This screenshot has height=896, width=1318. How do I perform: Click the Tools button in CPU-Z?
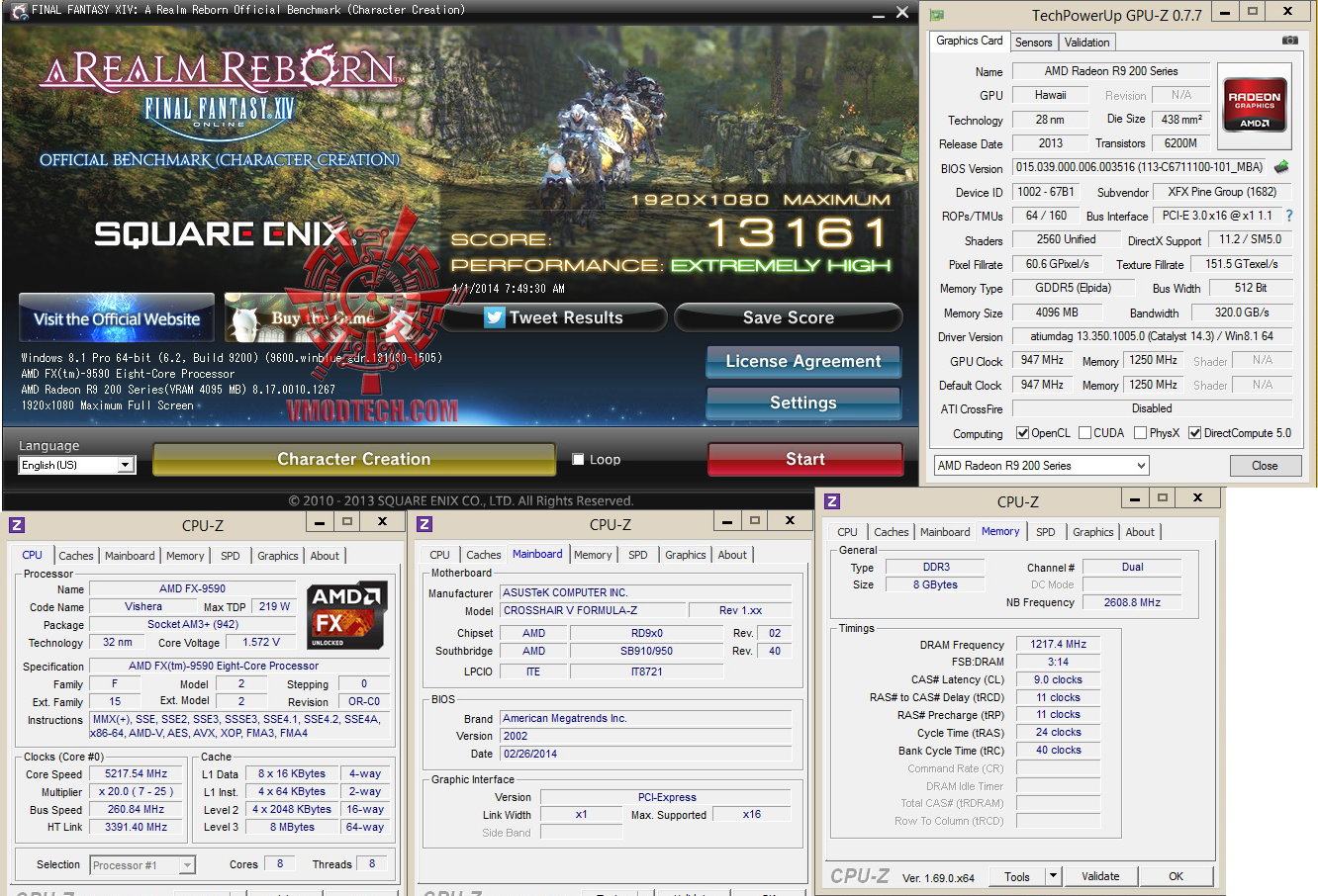coord(1017,876)
